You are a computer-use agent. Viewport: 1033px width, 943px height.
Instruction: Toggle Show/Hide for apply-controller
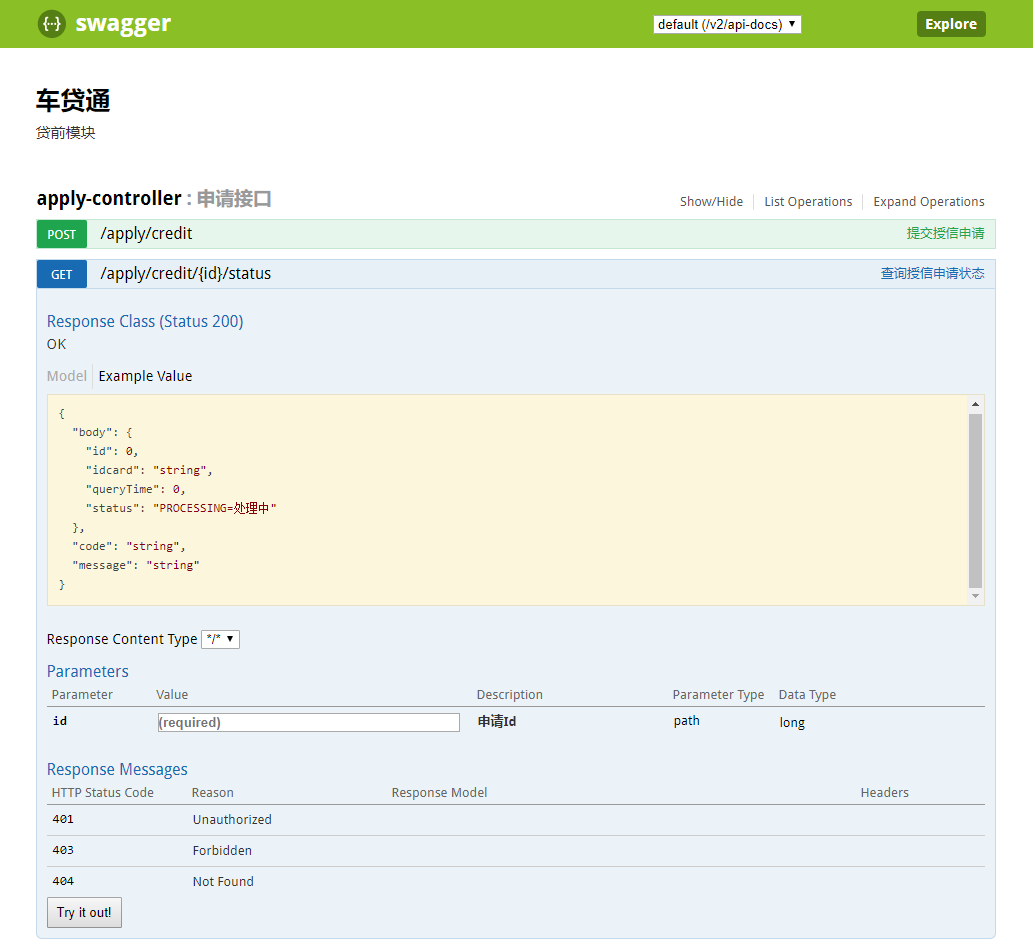(711, 202)
